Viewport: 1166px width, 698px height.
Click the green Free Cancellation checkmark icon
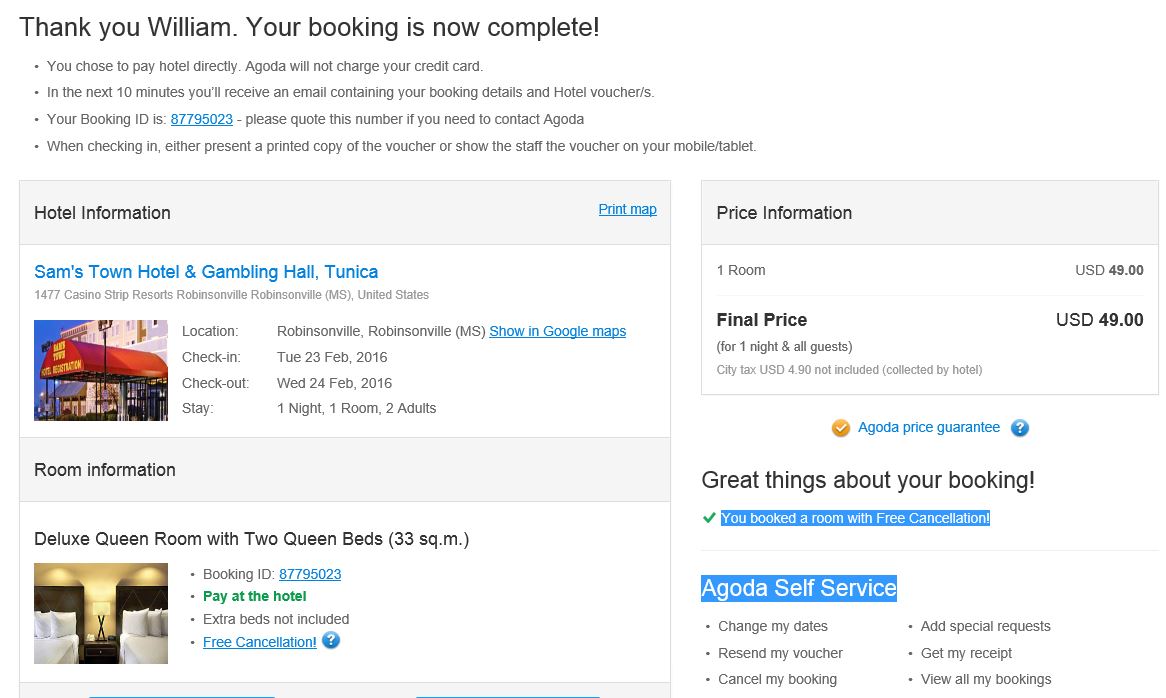[x=709, y=517]
